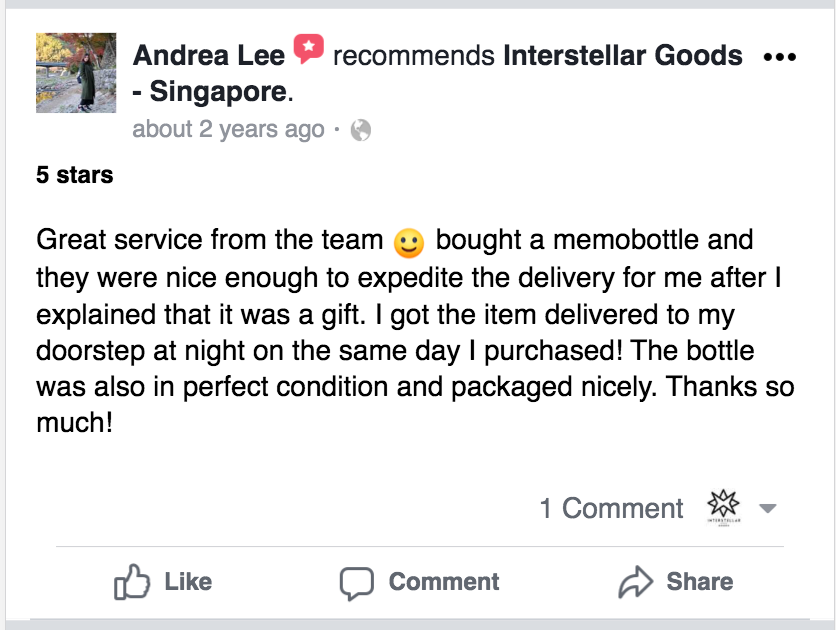Viewport: 836px width, 630px height.
Task: Click the globe public audience icon
Action: pyautogui.click(x=361, y=130)
